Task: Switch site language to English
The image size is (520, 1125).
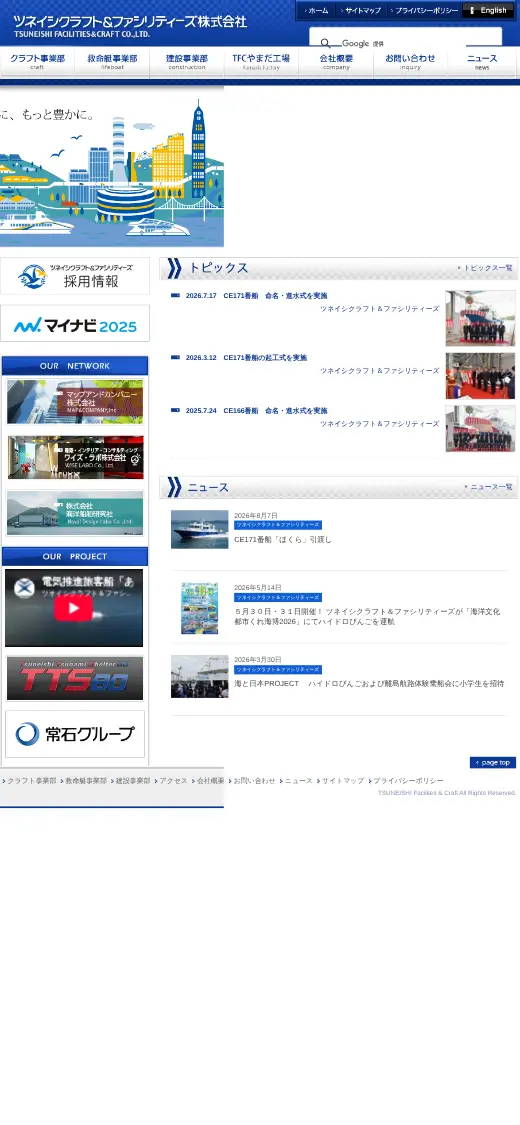Action: [x=488, y=11]
